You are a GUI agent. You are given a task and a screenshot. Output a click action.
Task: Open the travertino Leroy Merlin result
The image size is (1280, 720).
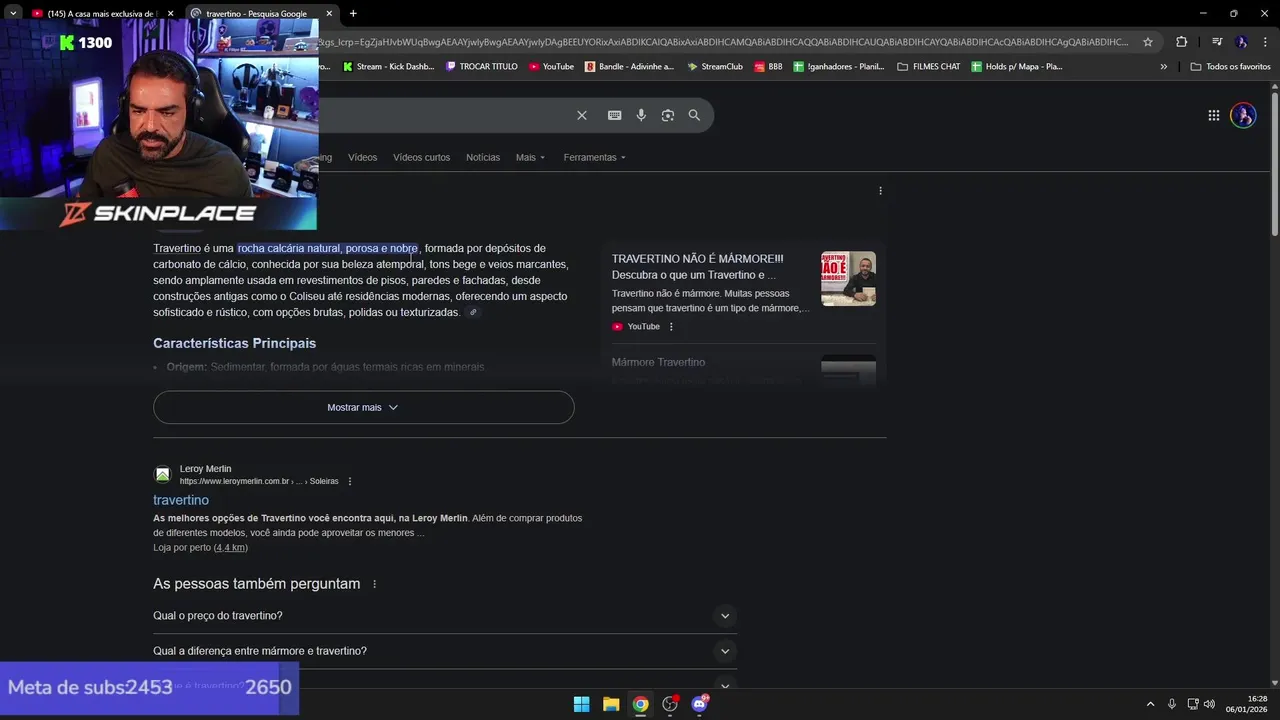pos(181,500)
